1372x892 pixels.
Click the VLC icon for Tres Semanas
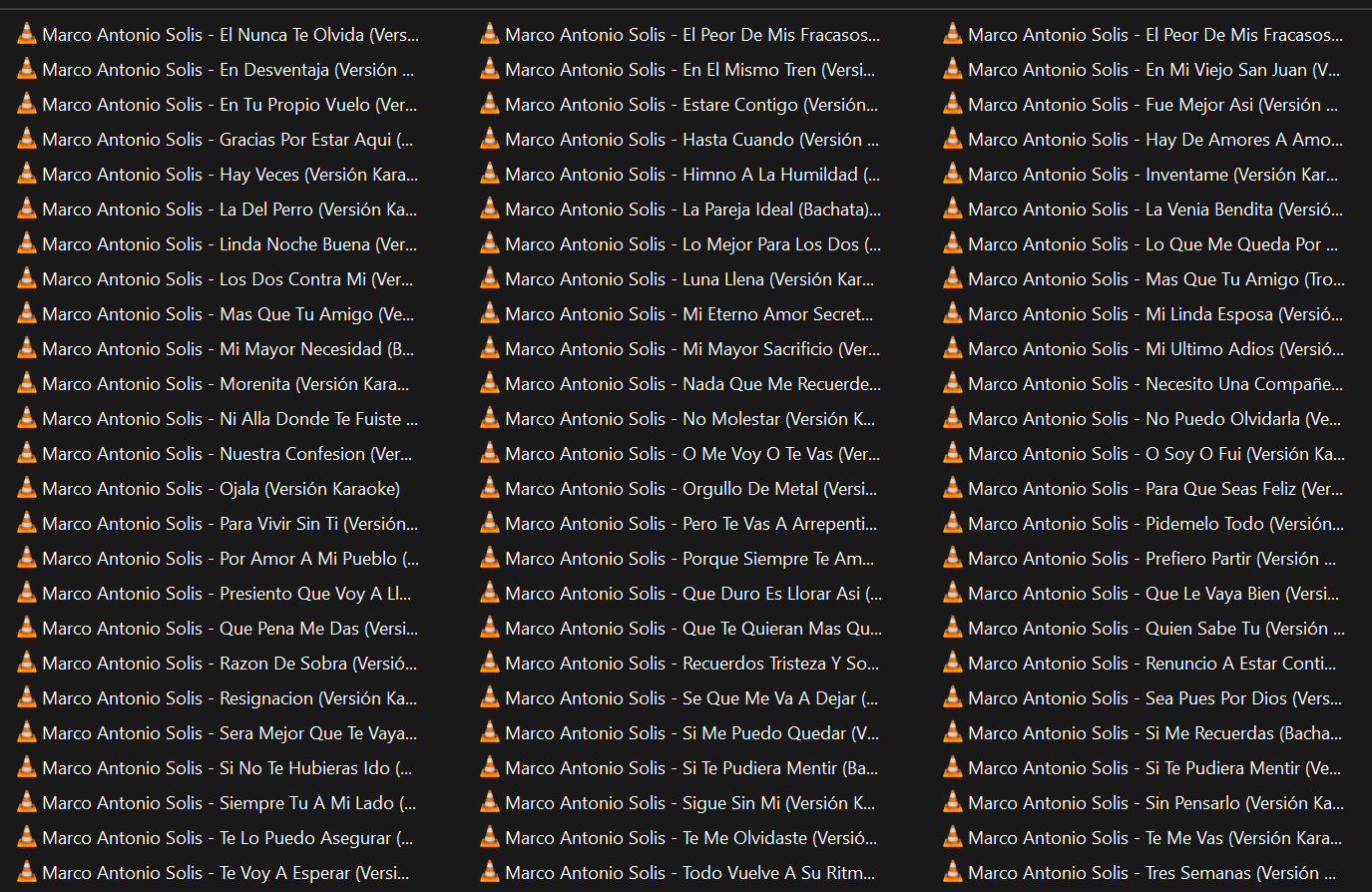tap(953, 872)
